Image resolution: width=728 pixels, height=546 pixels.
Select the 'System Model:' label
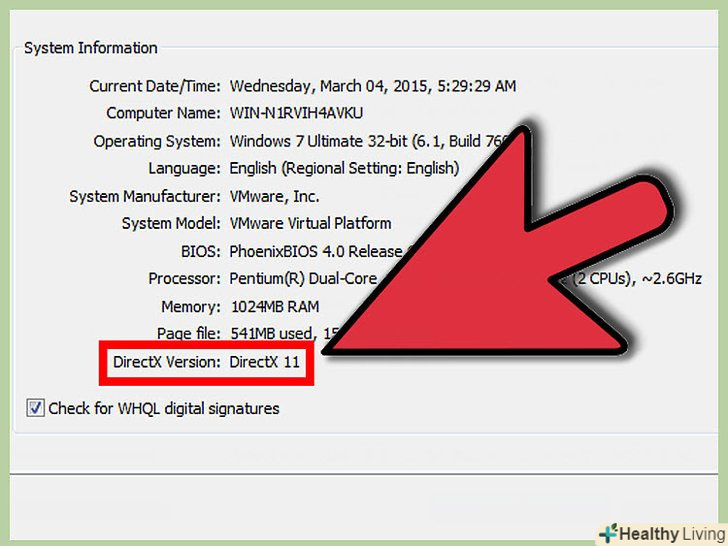click(x=171, y=223)
